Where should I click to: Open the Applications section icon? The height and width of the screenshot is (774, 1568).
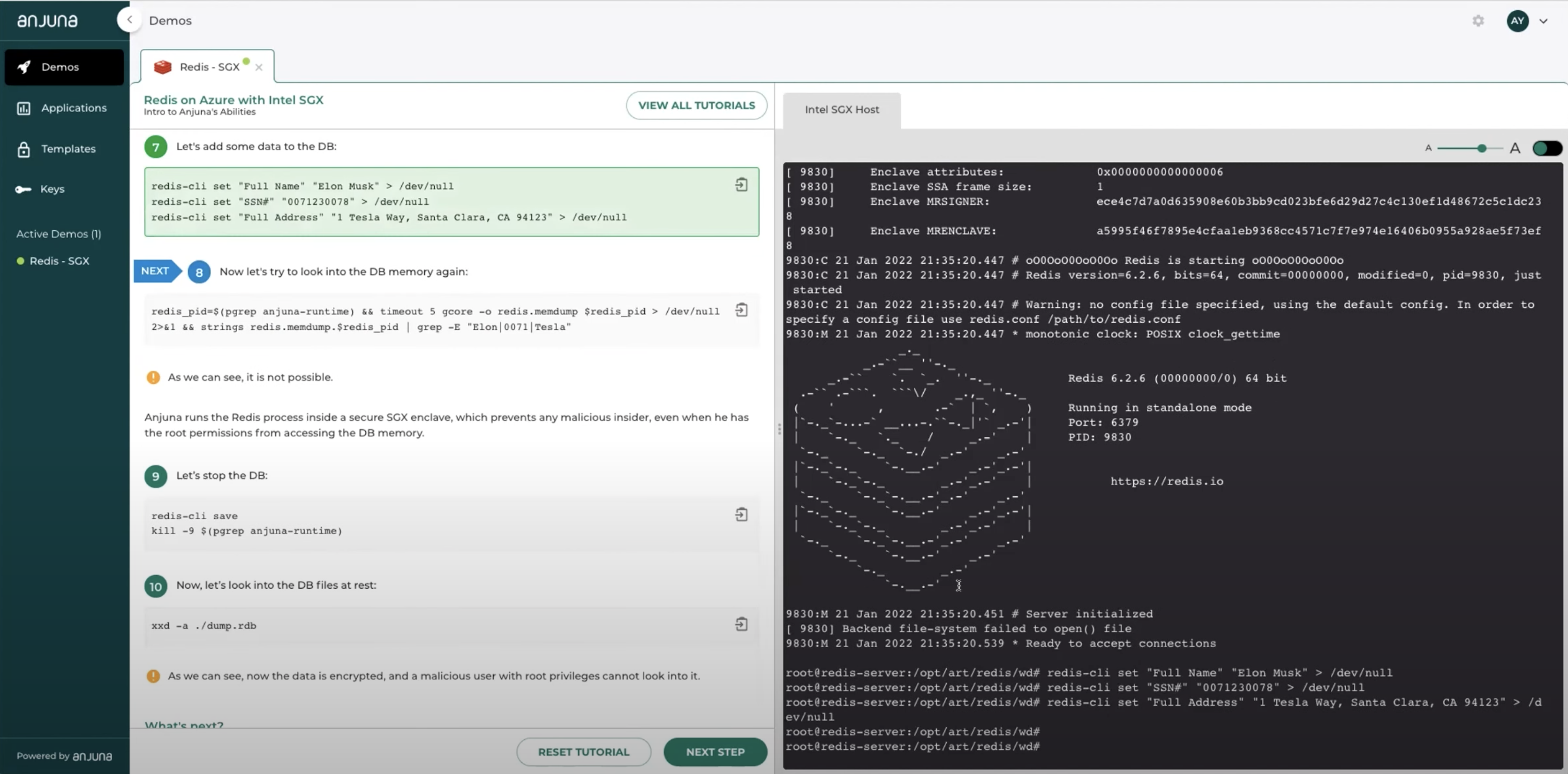click(x=24, y=108)
